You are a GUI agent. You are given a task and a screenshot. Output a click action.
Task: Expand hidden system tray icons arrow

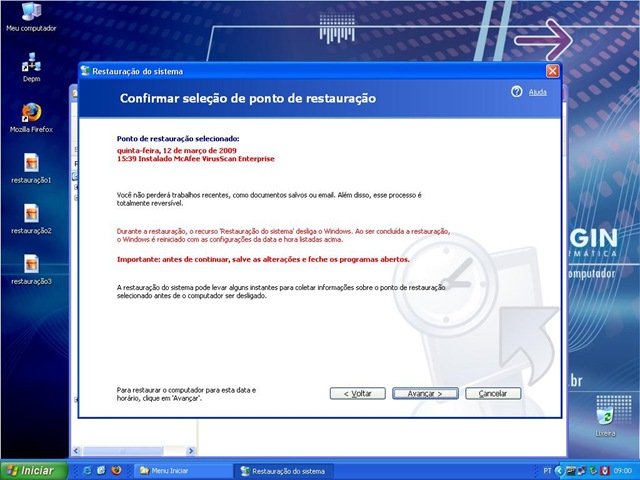coord(560,471)
